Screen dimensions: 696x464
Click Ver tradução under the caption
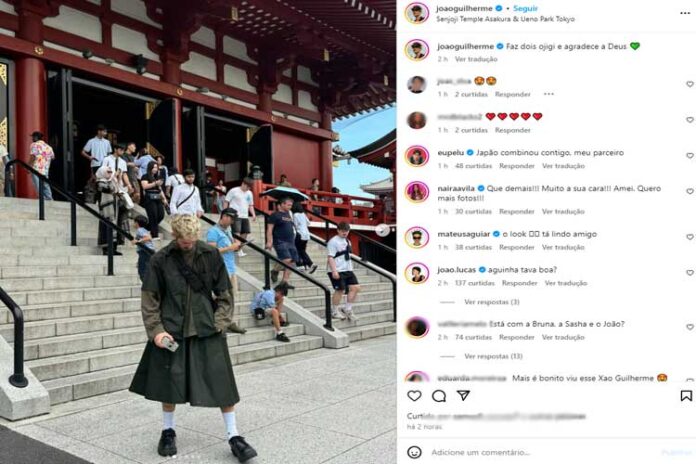tap(476, 59)
